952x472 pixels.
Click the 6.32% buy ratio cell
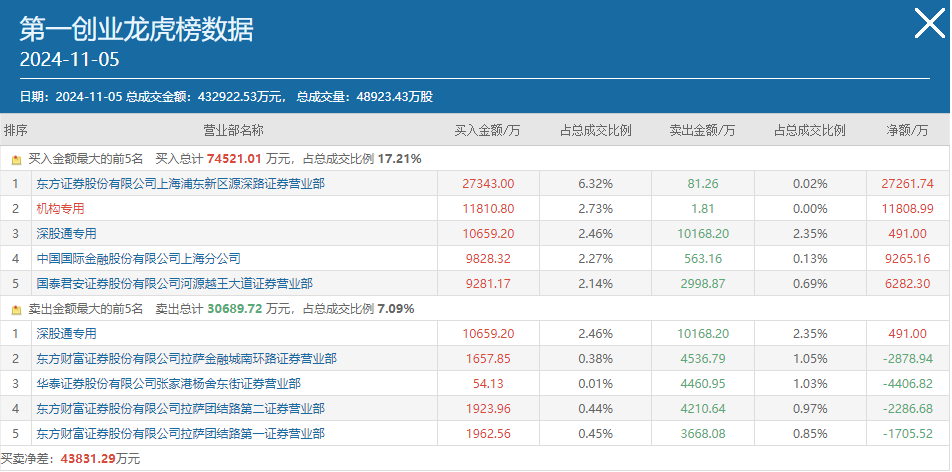(596, 183)
